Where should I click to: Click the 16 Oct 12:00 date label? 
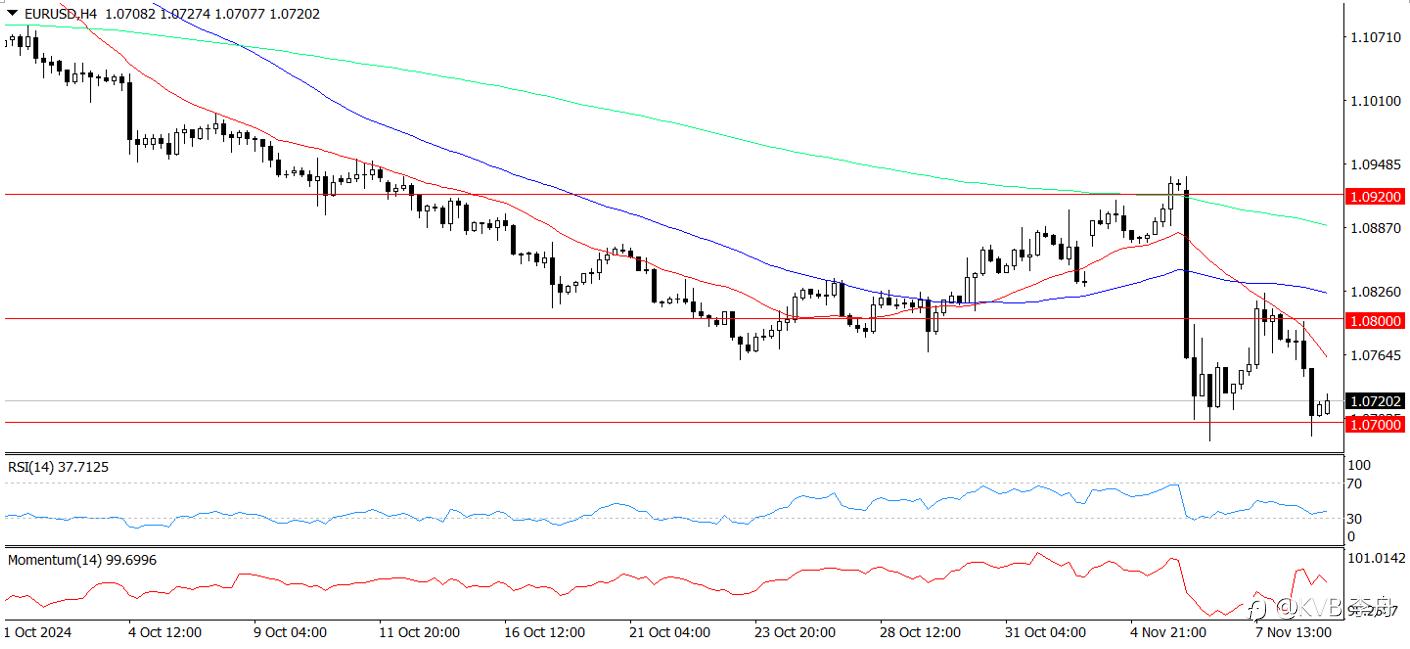pyautogui.click(x=545, y=633)
